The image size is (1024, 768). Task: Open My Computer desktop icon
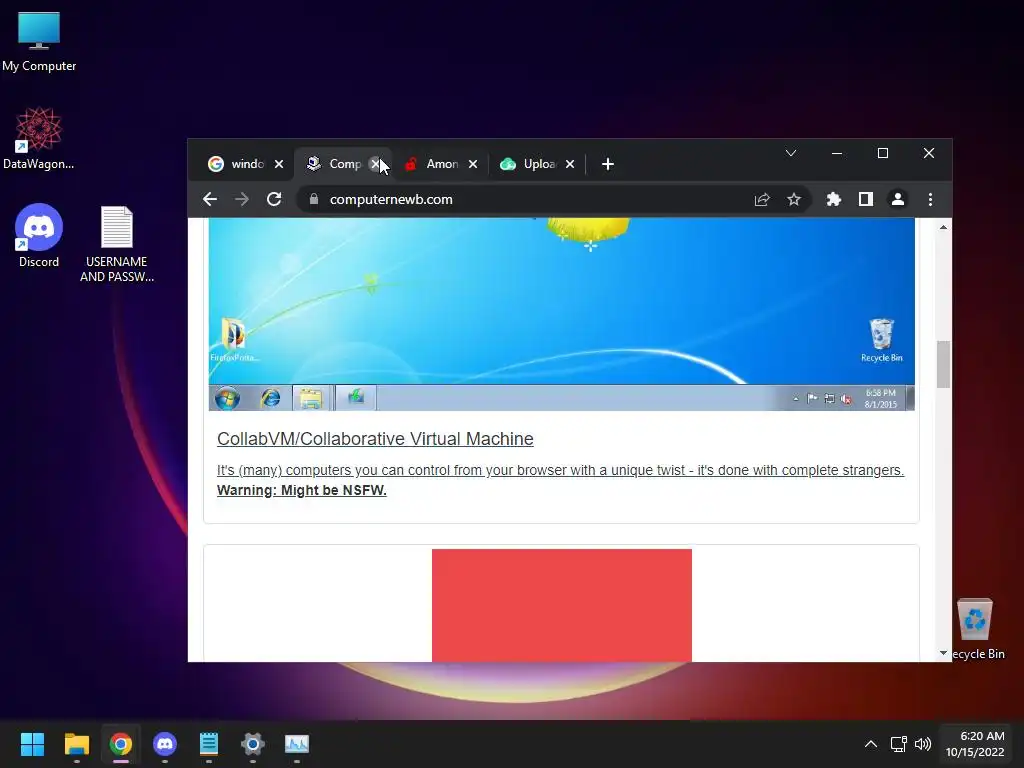click(x=39, y=42)
